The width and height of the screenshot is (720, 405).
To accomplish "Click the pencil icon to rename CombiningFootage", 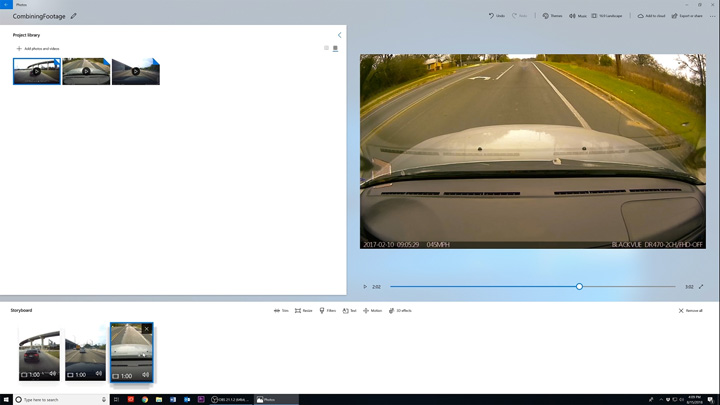I will click(x=73, y=16).
